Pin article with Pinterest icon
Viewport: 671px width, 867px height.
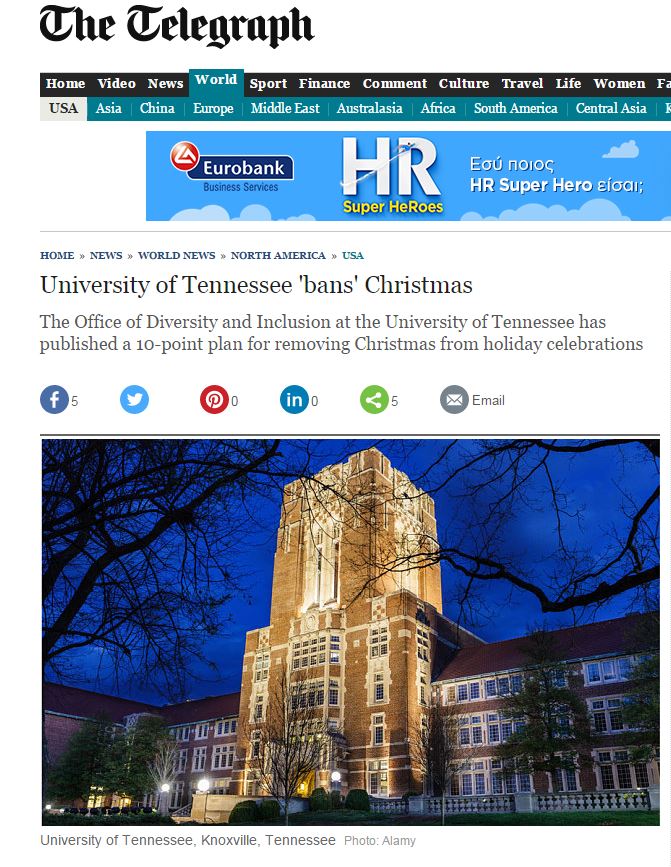click(214, 399)
